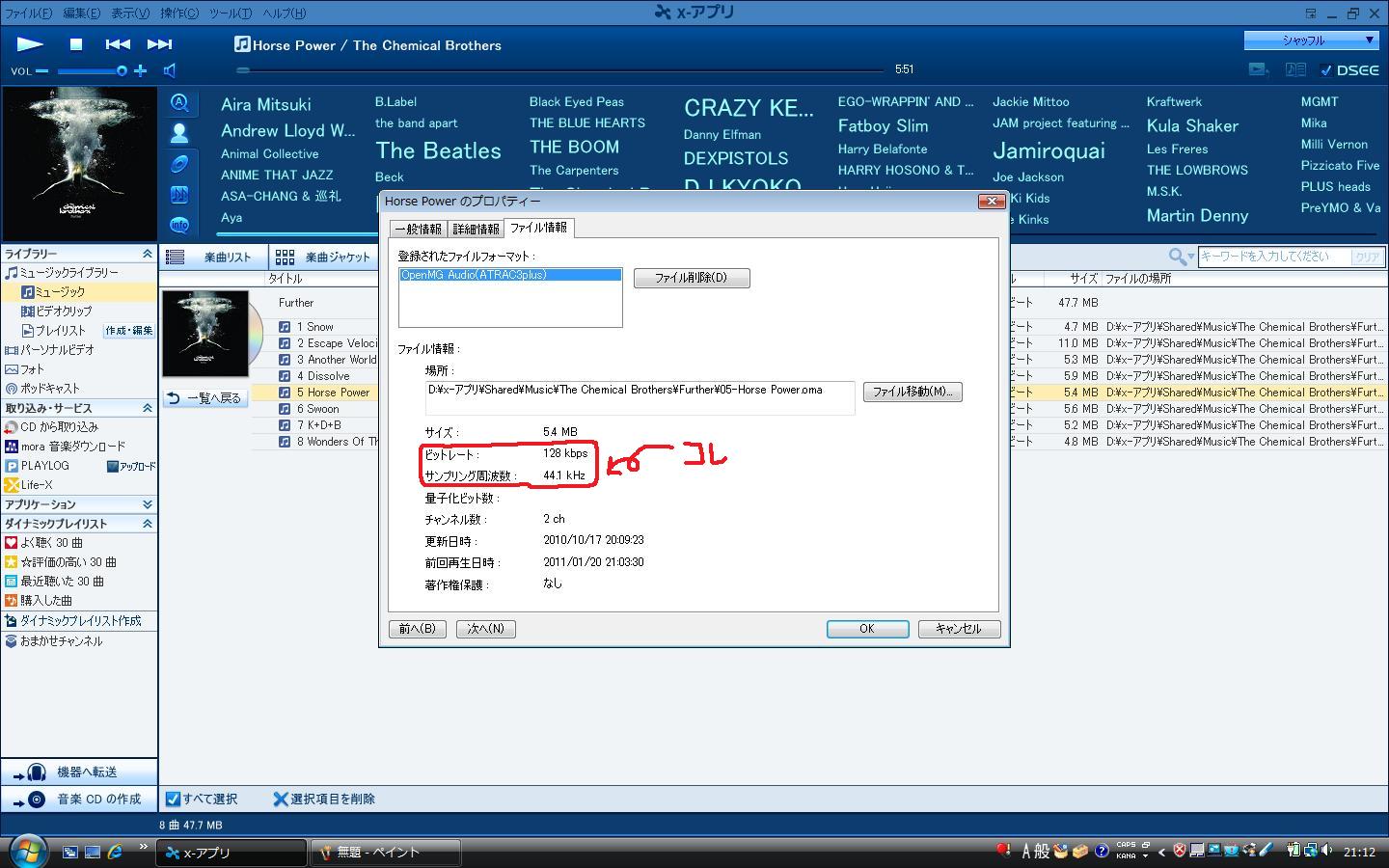The image size is (1389, 868).
Task: Click the CD から取り込み icon
Action: point(12,427)
